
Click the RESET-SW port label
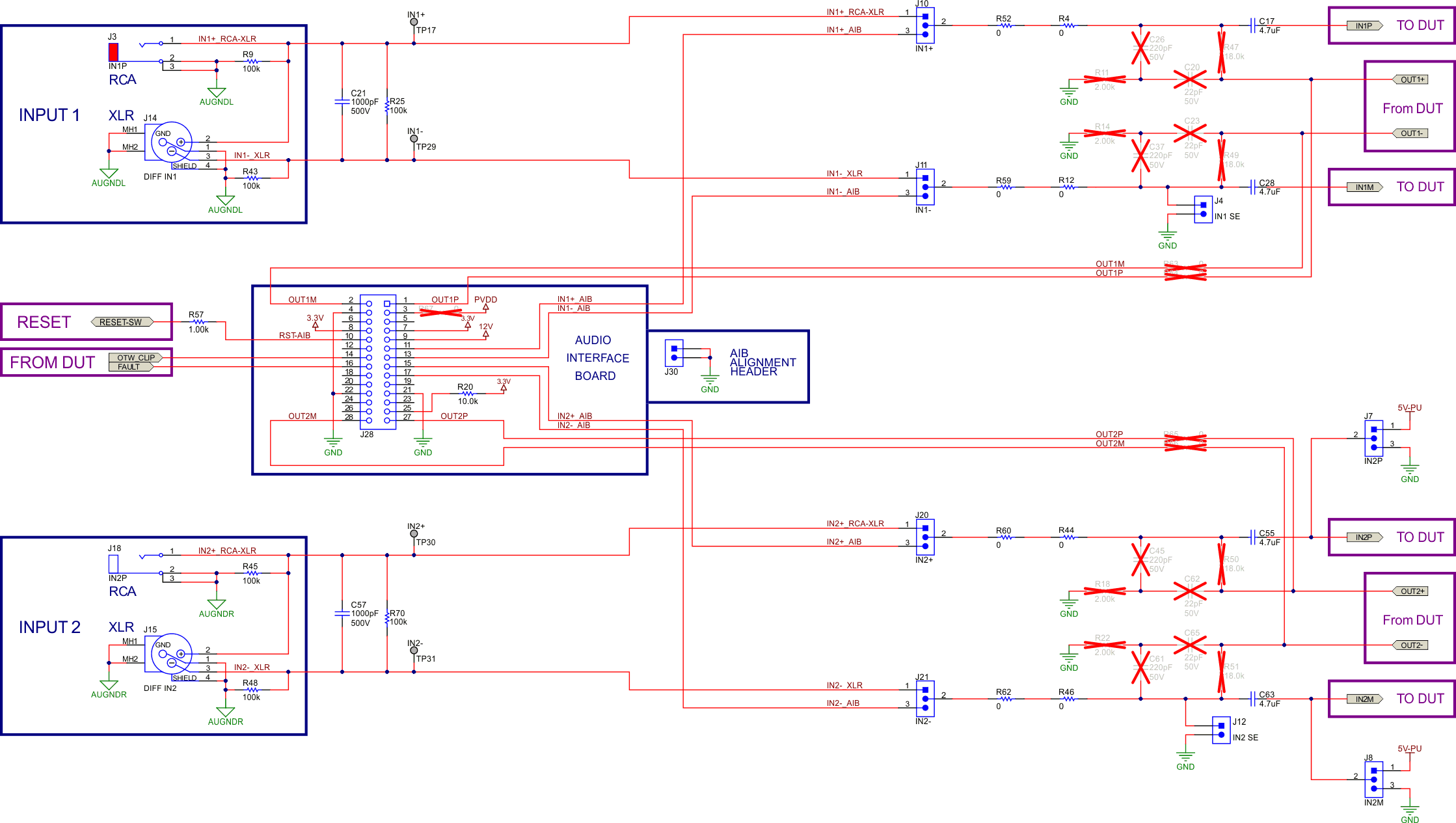point(122,322)
